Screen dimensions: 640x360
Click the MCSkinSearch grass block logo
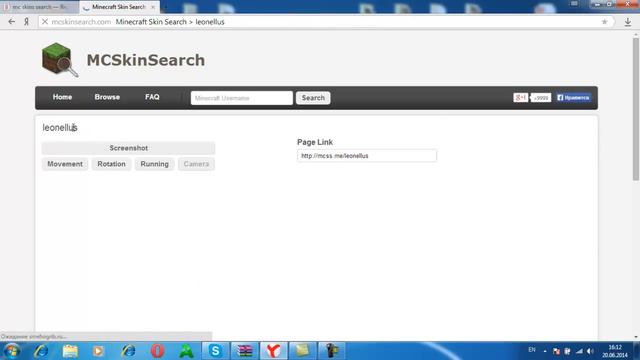click(60, 60)
